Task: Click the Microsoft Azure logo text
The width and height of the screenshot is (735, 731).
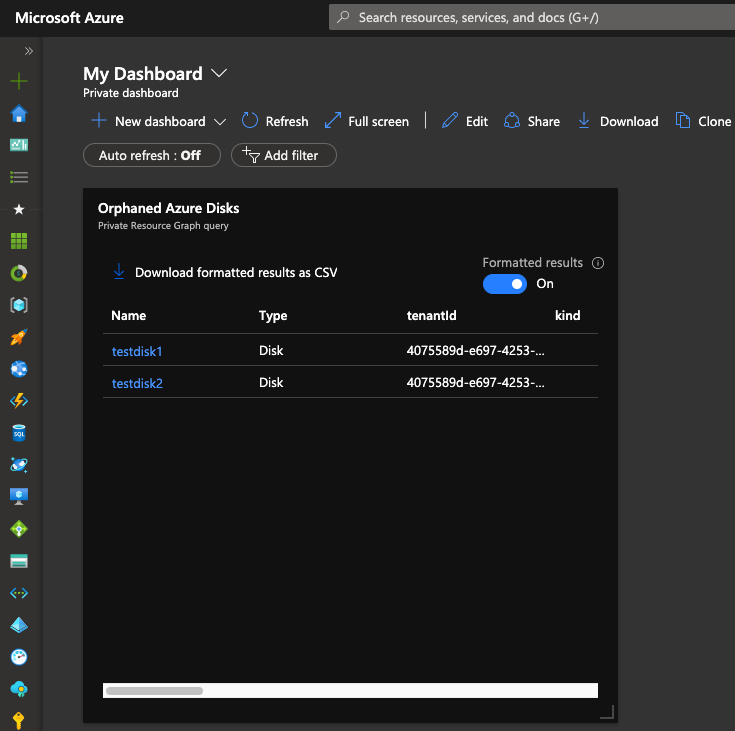Action: [x=69, y=18]
